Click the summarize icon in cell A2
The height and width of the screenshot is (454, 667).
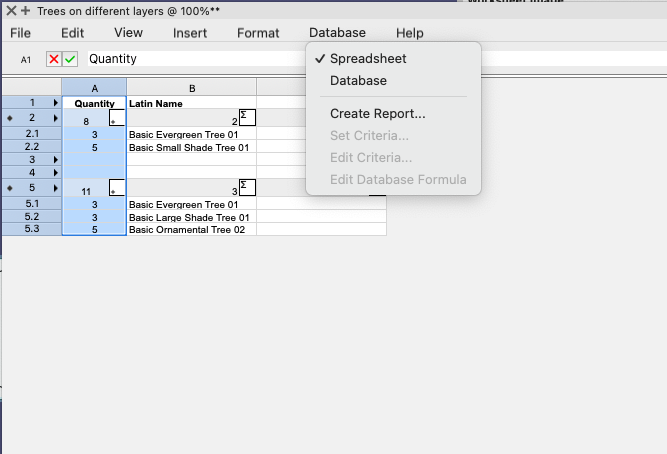(116, 119)
